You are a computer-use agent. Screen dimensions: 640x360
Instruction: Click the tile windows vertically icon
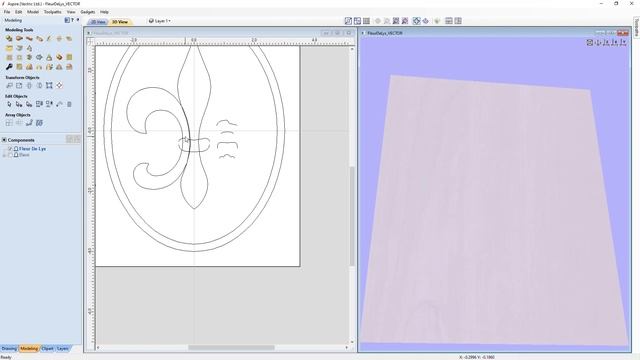click(x=458, y=21)
